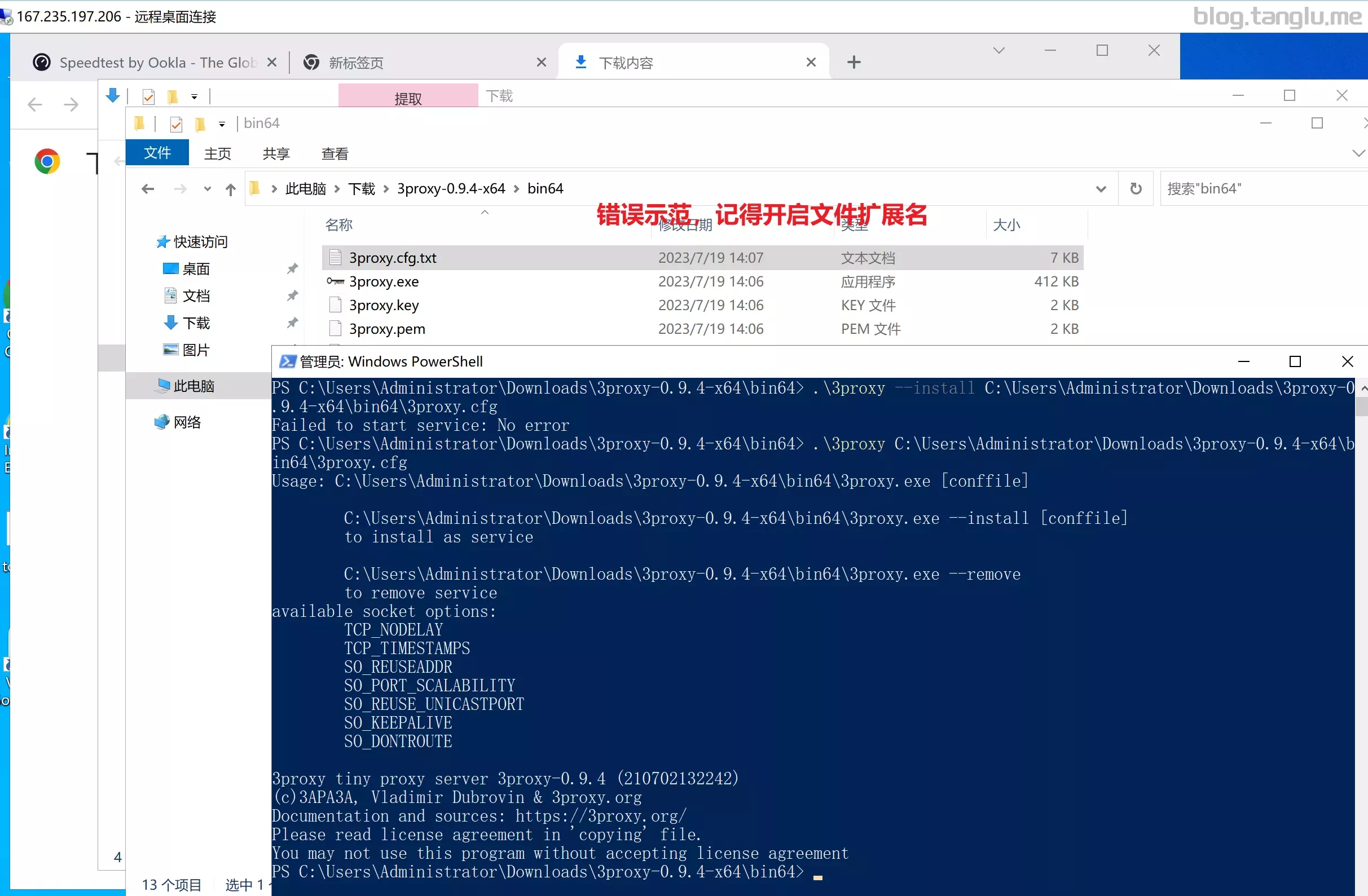This screenshot has width=1368, height=896.
Task: Select 此电脑 in the navigation pane
Action: 193,386
